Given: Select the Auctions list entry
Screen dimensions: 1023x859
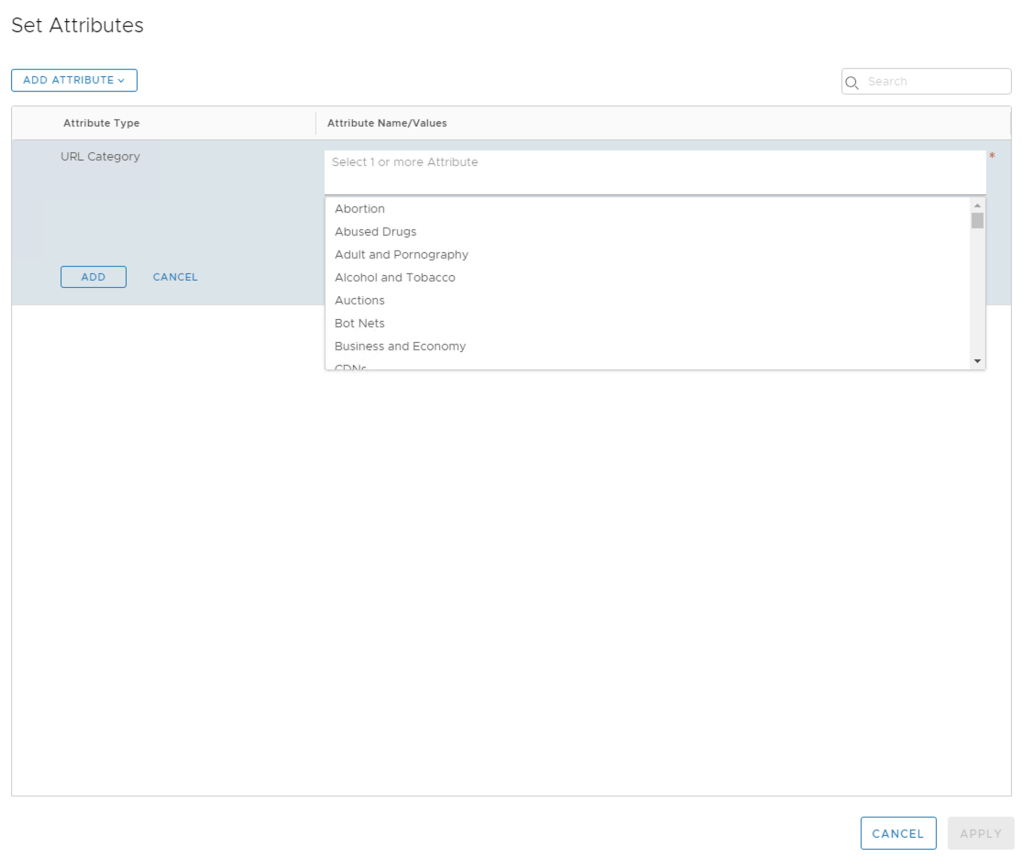Looking at the screenshot, I should (360, 301).
